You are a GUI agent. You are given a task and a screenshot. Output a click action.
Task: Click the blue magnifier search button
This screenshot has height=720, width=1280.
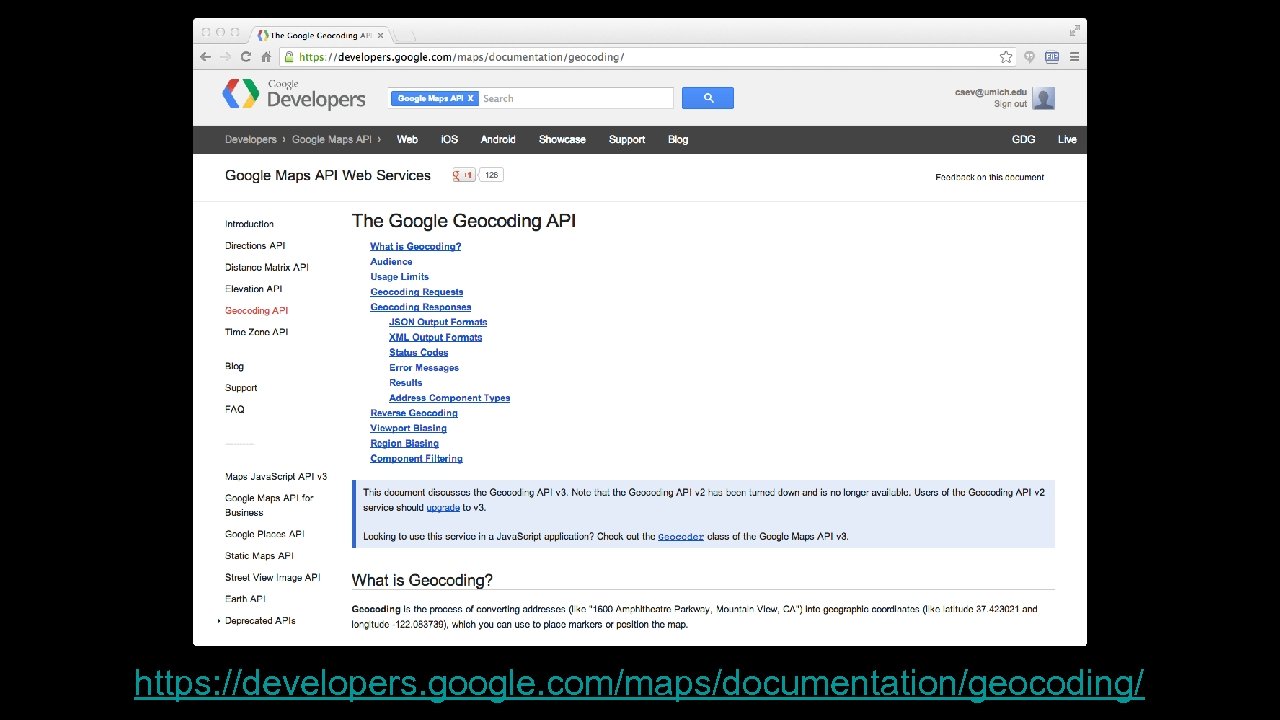(x=708, y=98)
